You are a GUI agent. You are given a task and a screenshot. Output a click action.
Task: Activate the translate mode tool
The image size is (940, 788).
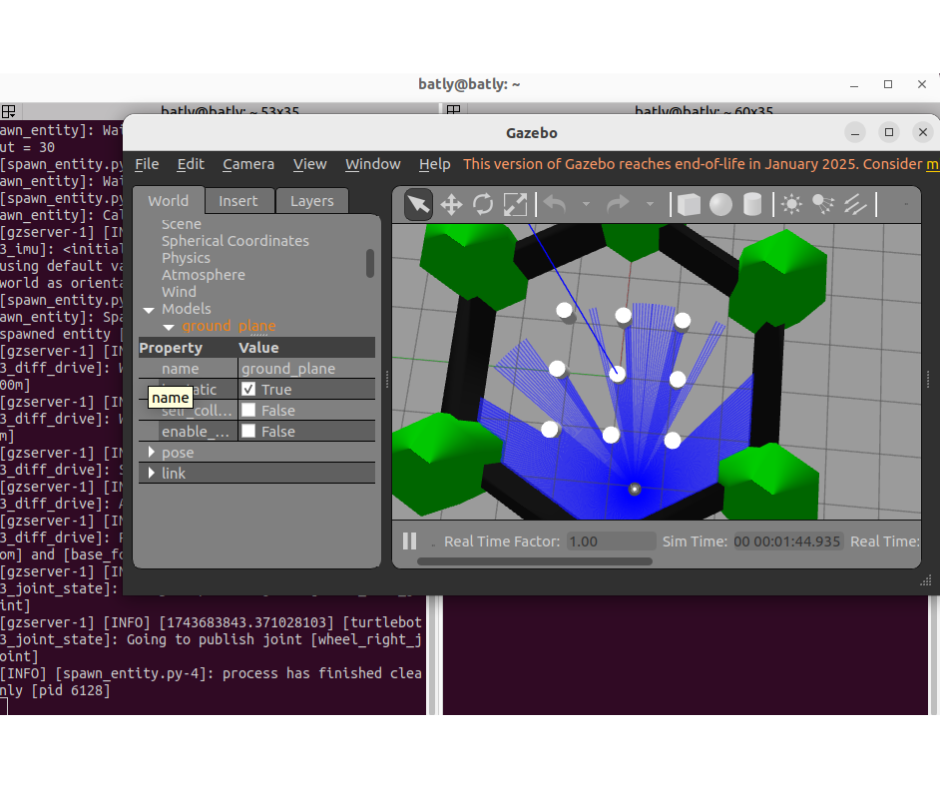click(x=451, y=205)
